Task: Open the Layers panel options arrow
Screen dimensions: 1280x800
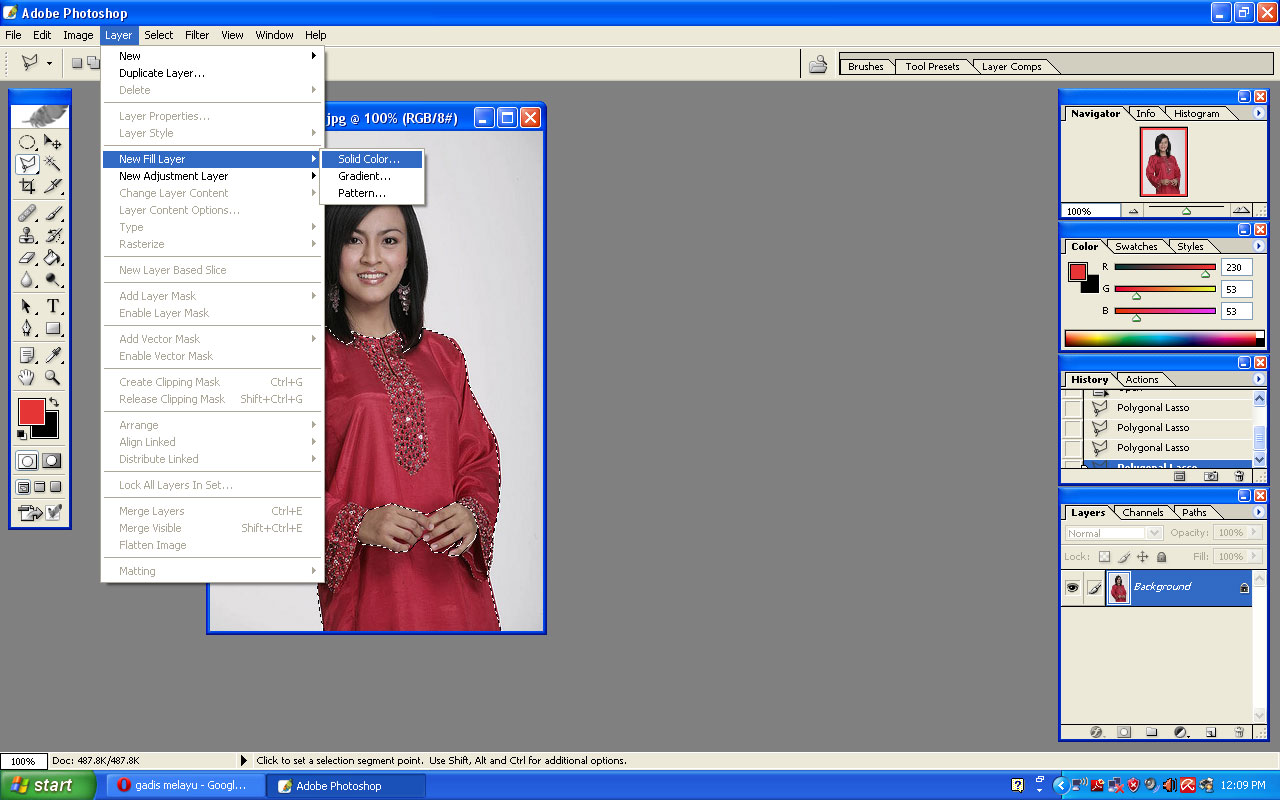Action: tap(1258, 512)
